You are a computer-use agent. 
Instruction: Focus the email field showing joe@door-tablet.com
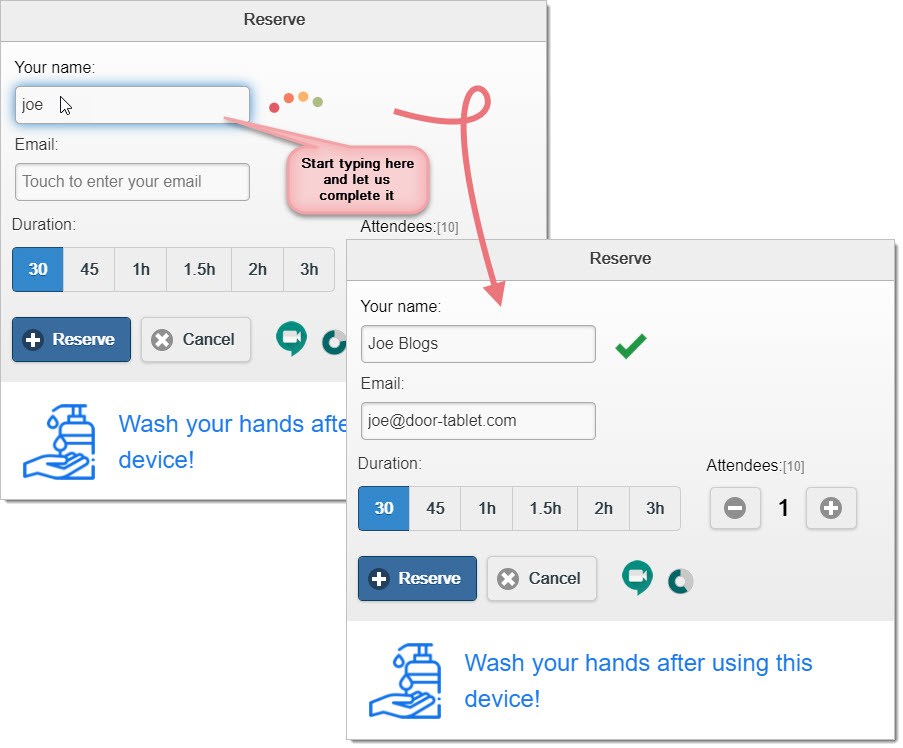click(x=478, y=421)
